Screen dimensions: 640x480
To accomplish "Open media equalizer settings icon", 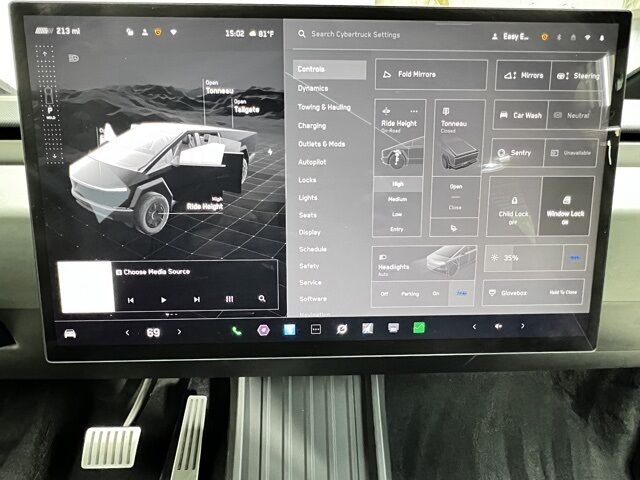I will [229, 299].
